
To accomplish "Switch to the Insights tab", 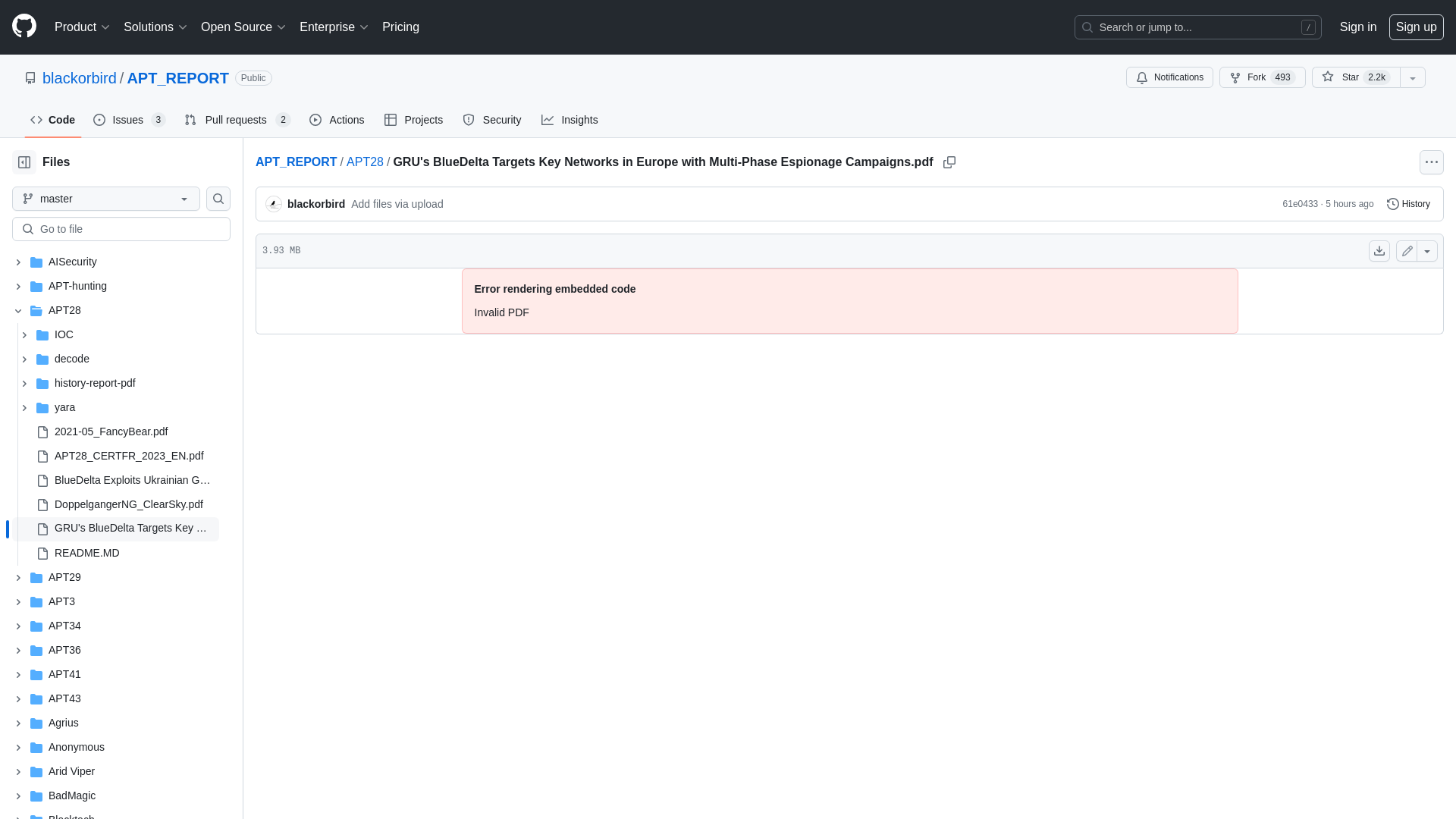I will [x=570, y=120].
